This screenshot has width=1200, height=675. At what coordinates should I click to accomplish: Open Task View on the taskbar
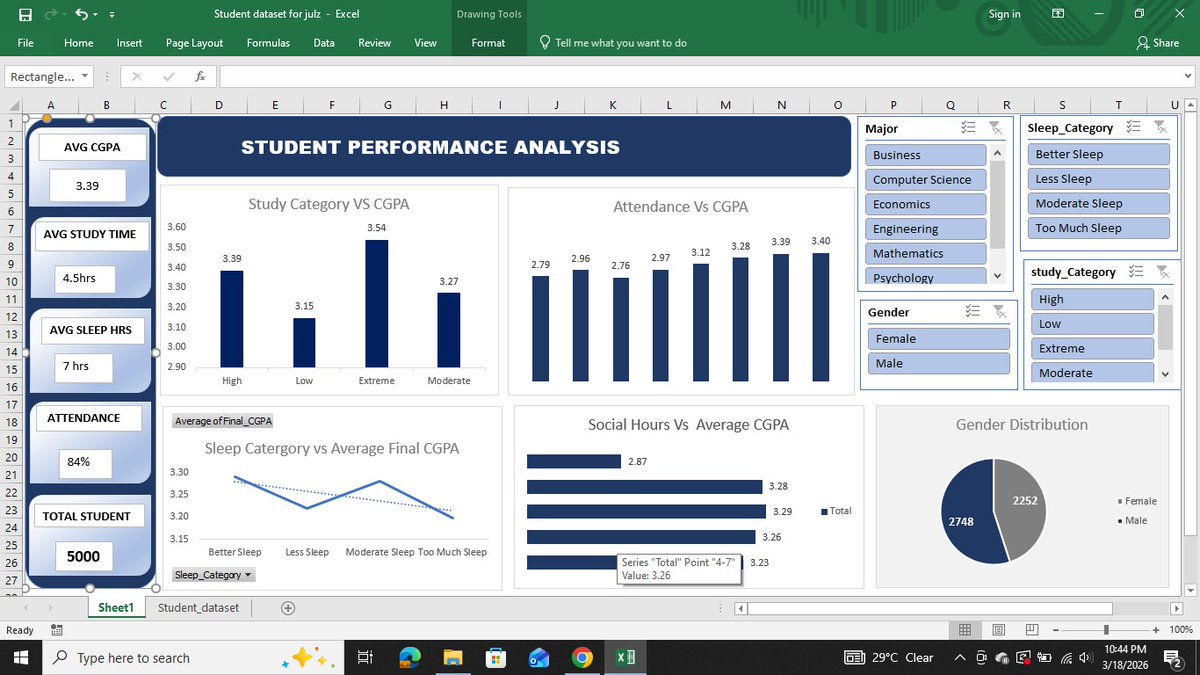point(365,658)
